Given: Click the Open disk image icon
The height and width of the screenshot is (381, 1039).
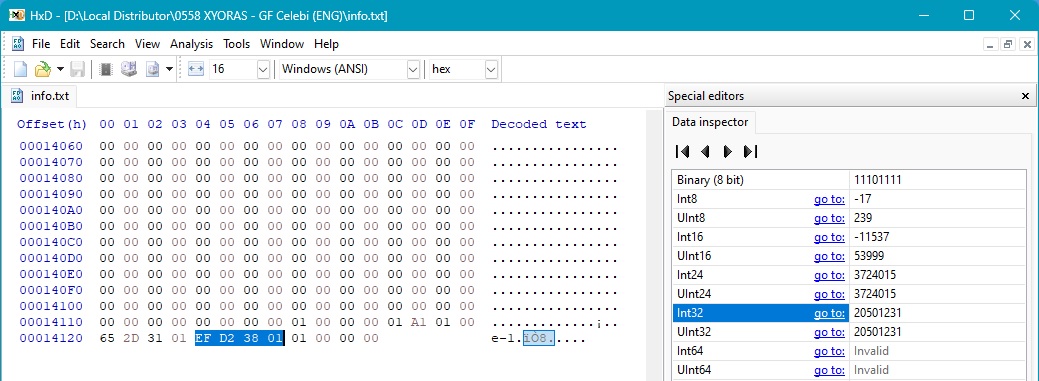Looking at the screenshot, I should pyautogui.click(x=153, y=69).
